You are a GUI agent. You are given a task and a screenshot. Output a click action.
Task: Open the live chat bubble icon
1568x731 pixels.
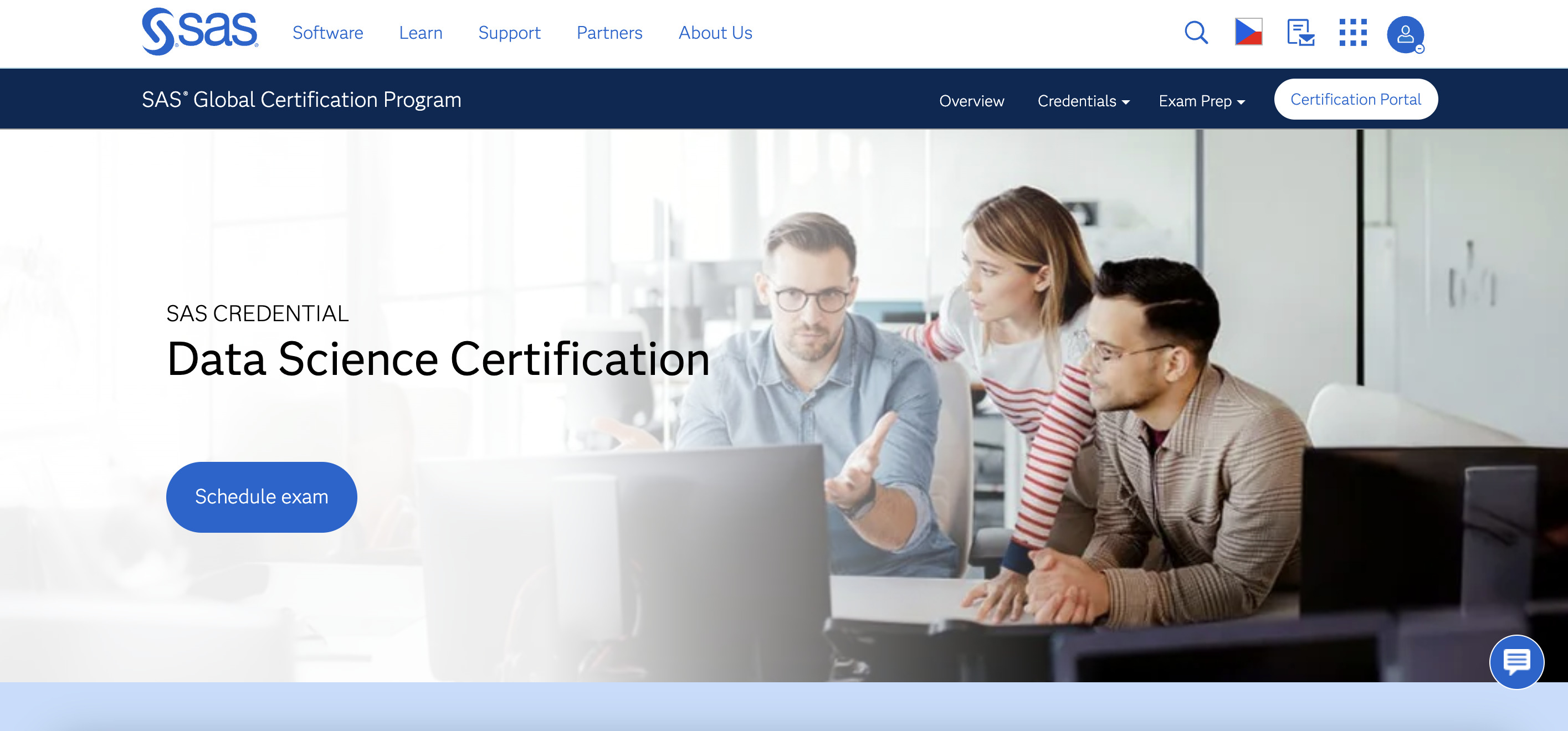pyautogui.click(x=1516, y=662)
